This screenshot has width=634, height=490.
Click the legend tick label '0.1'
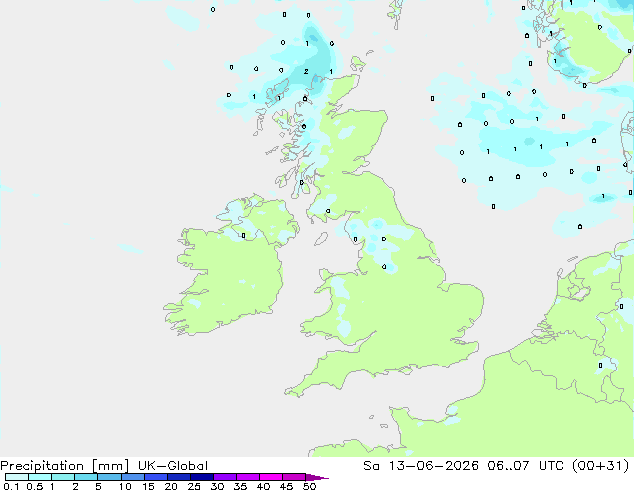11,486
